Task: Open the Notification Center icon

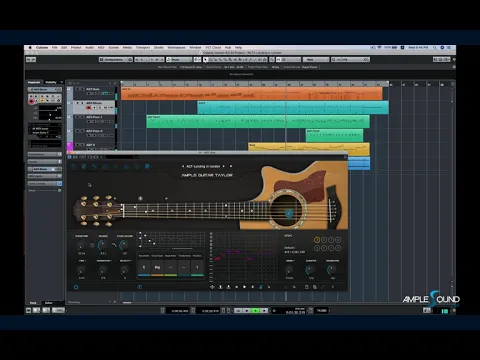Action: (449, 48)
